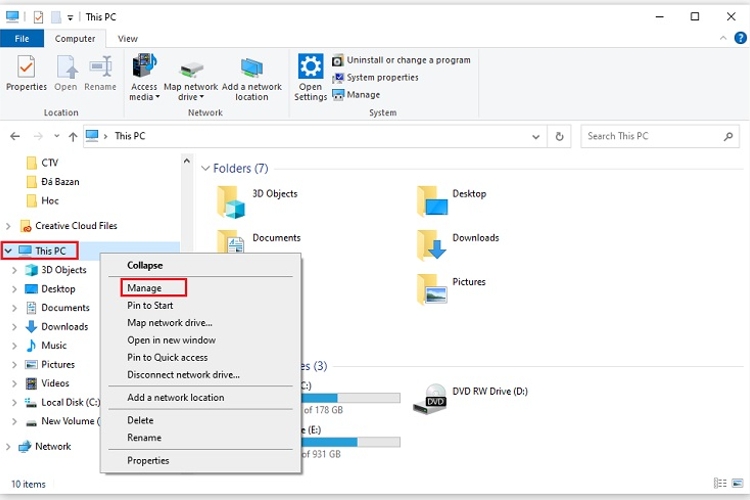Open the Map network drive ribbon button
Screen dimensions: 750x500
[191, 80]
